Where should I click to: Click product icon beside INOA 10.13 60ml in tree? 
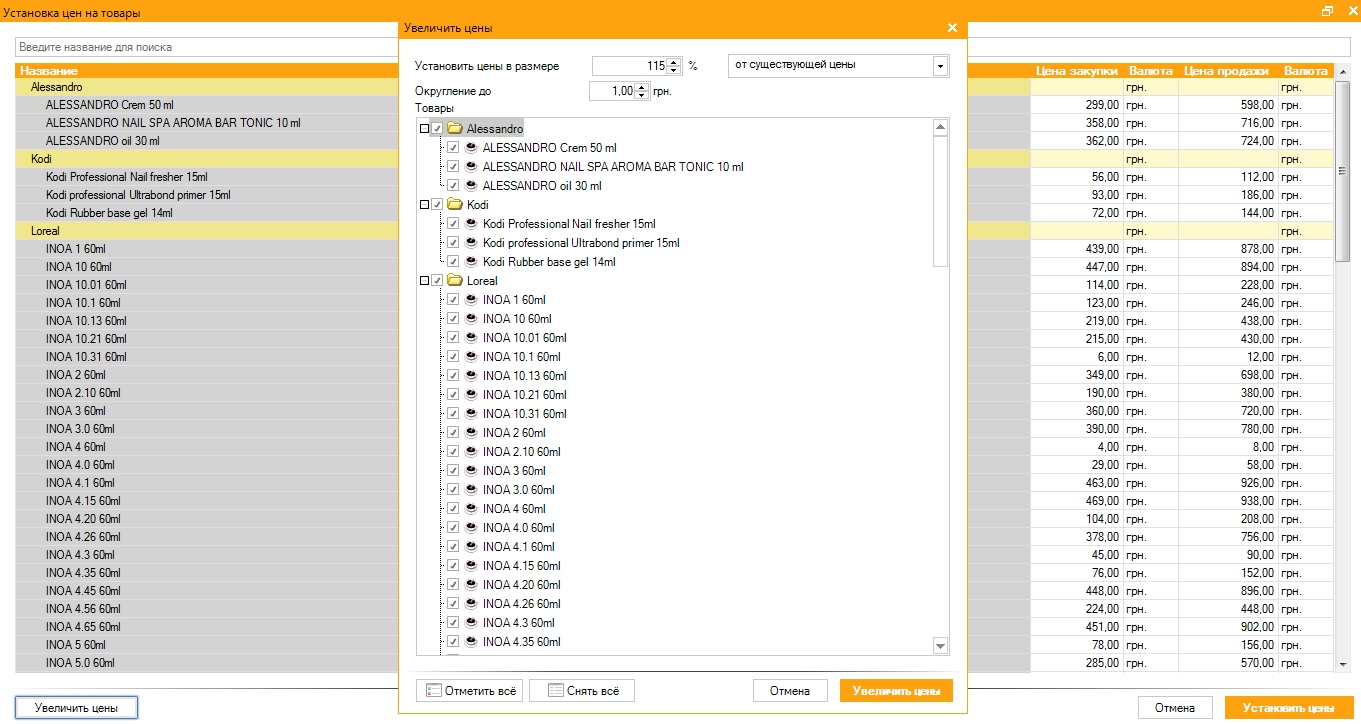tap(470, 376)
